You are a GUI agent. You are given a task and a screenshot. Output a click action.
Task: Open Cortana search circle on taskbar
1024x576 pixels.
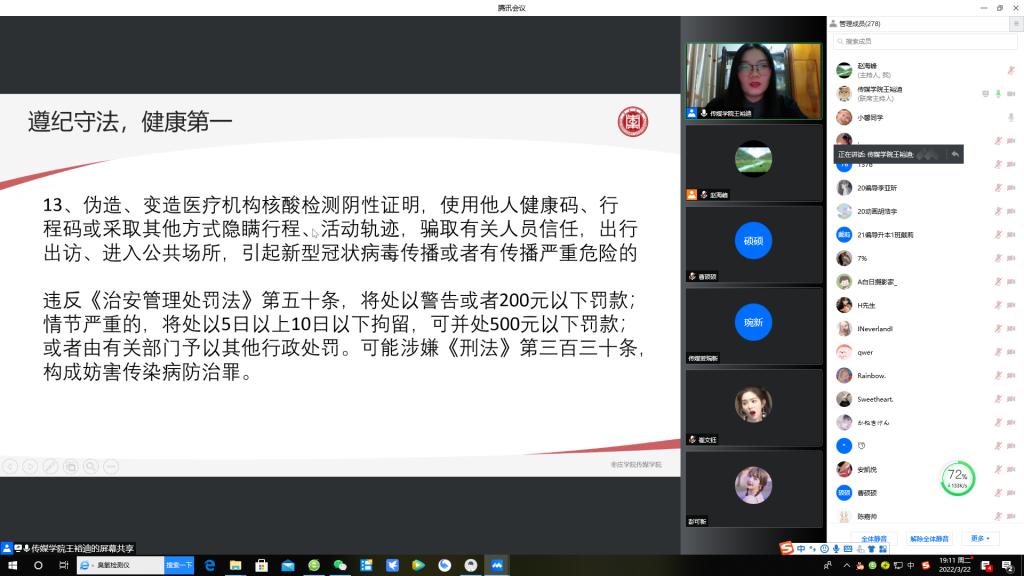(38, 566)
